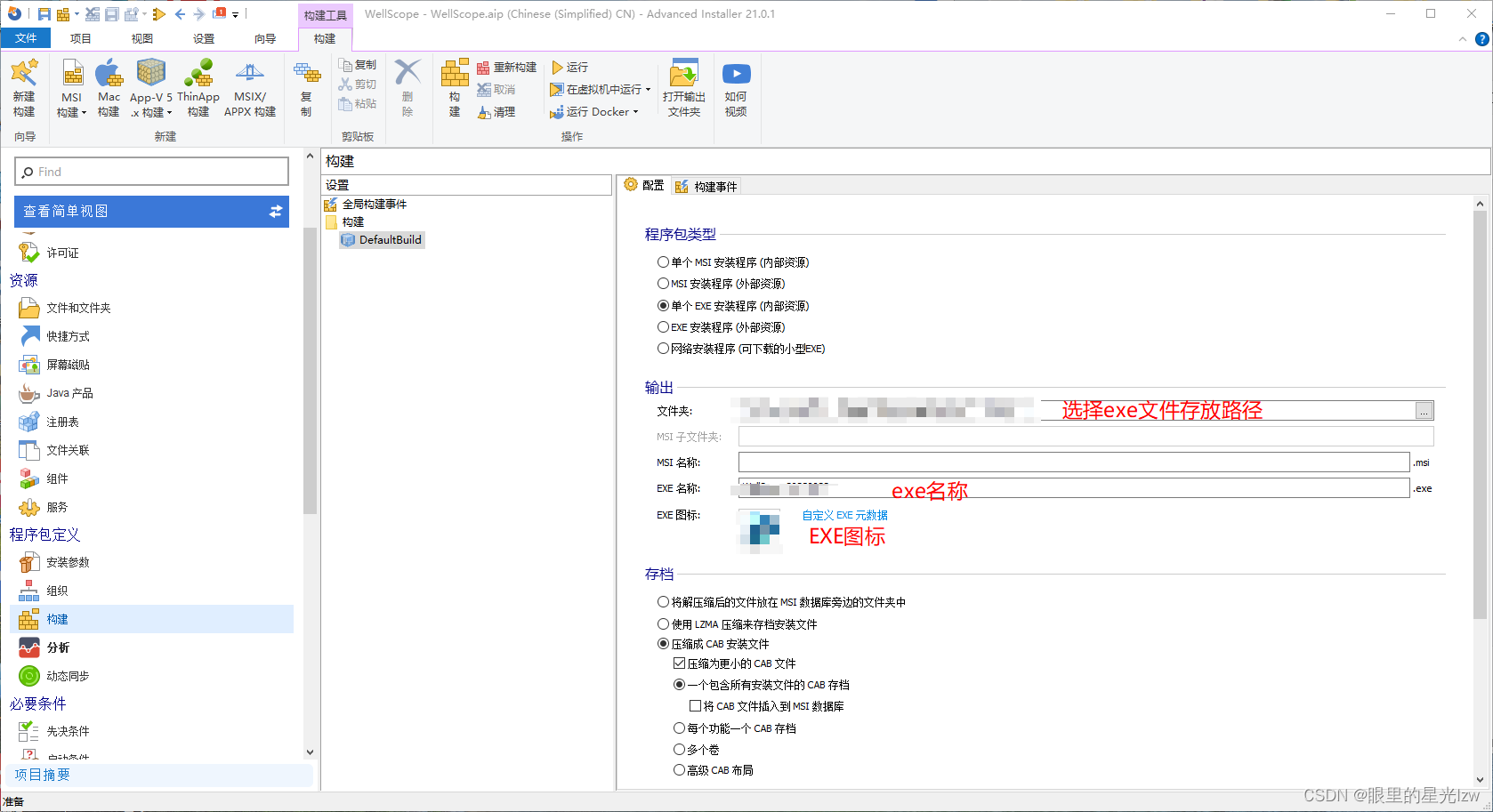The width and height of the screenshot is (1493, 812).
Task: Select 使用 LZMA 压缩 radio option
Action: pos(663,624)
